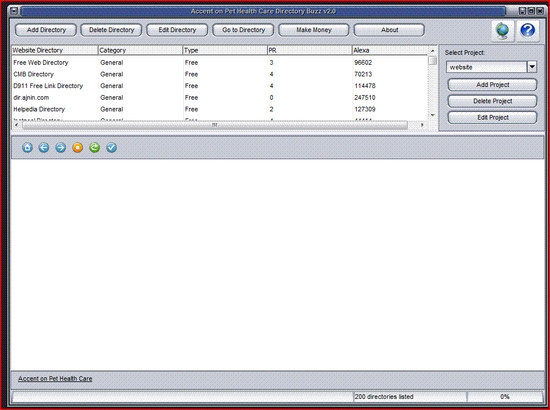Click the horizontal scrollbar thumb of the table
The image size is (550, 410).
(x=215, y=125)
